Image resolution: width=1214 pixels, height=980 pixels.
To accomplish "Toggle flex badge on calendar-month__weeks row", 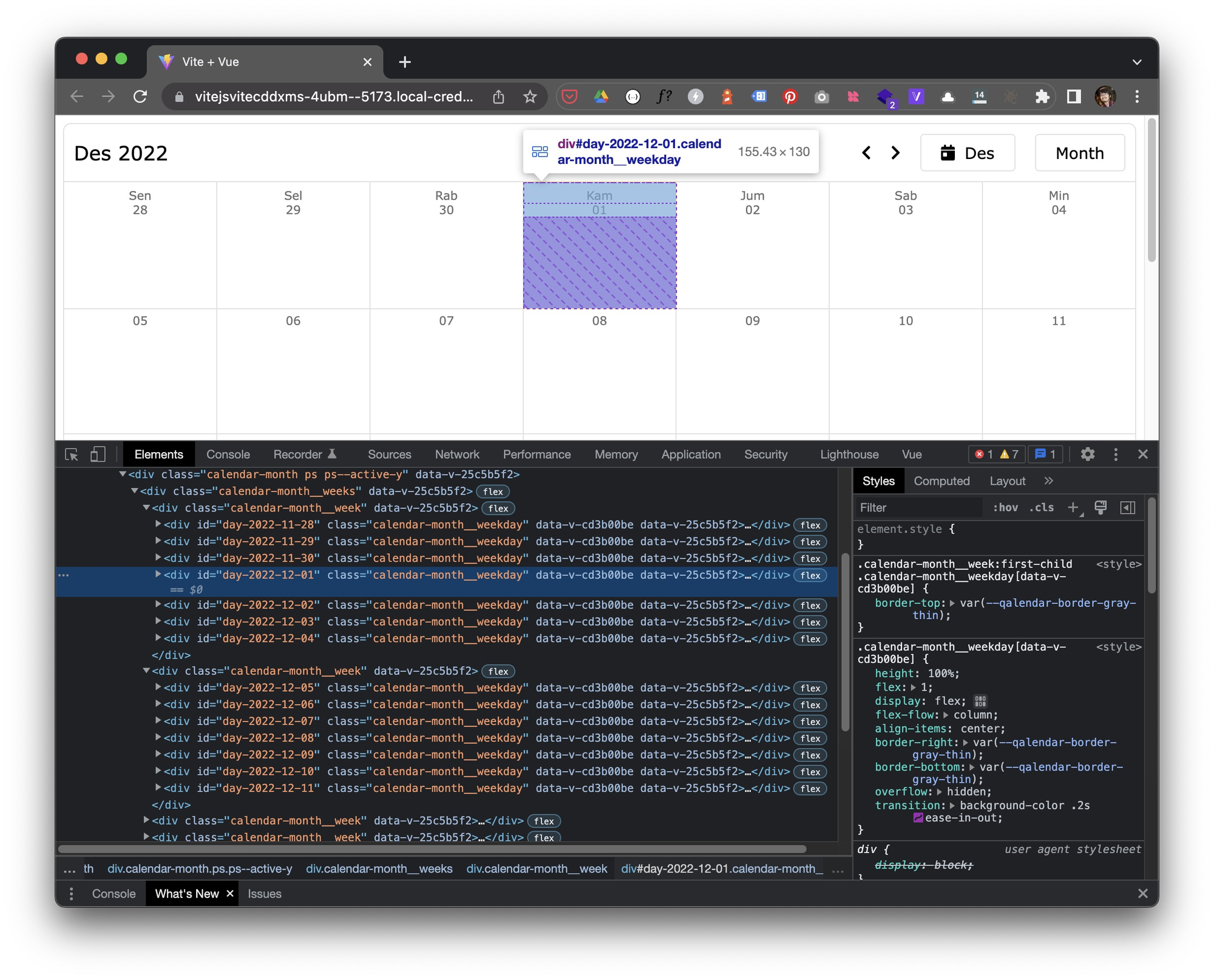I will (x=493, y=492).
